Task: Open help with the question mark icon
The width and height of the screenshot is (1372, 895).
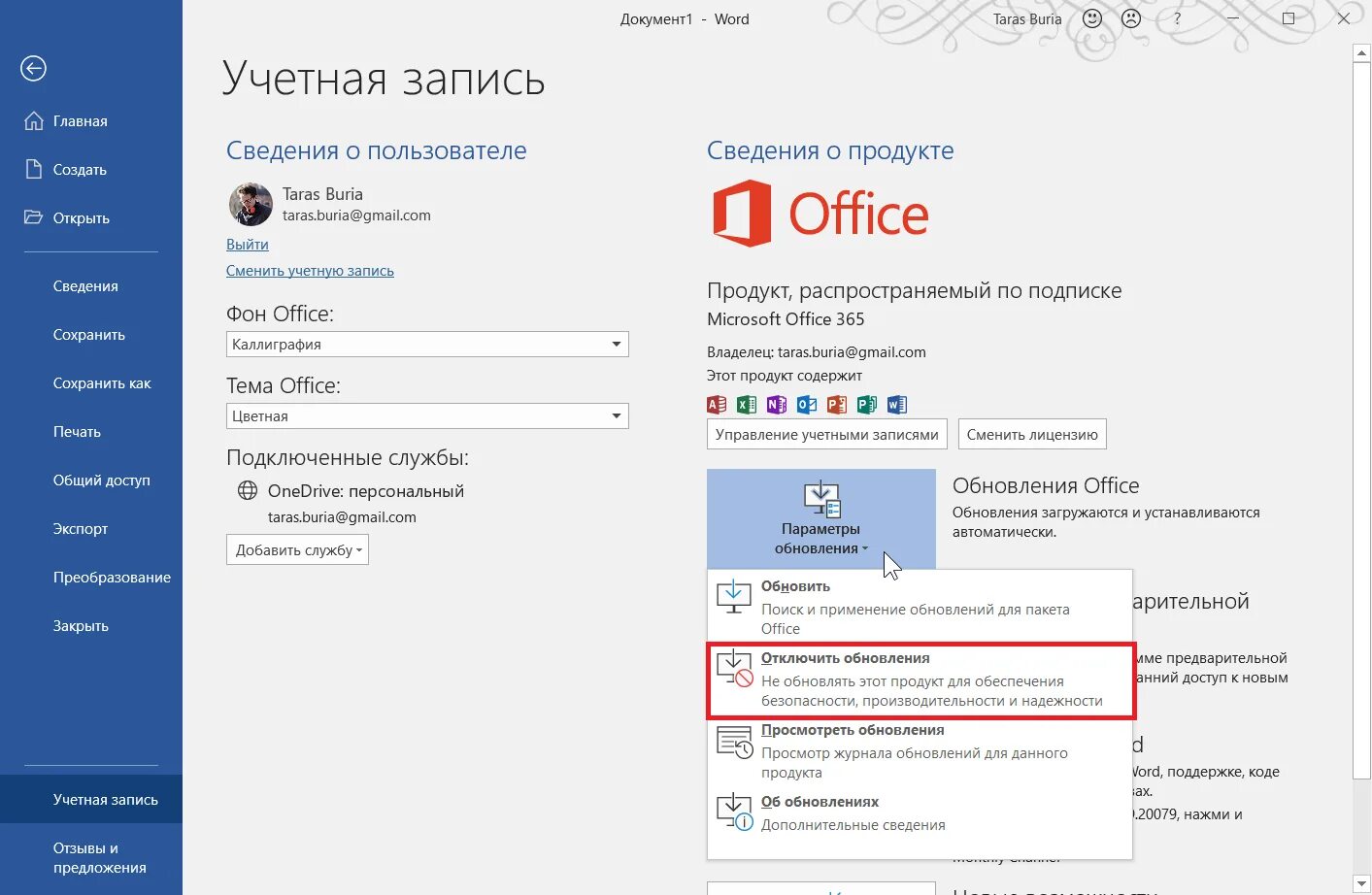Action: pos(1177,18)
